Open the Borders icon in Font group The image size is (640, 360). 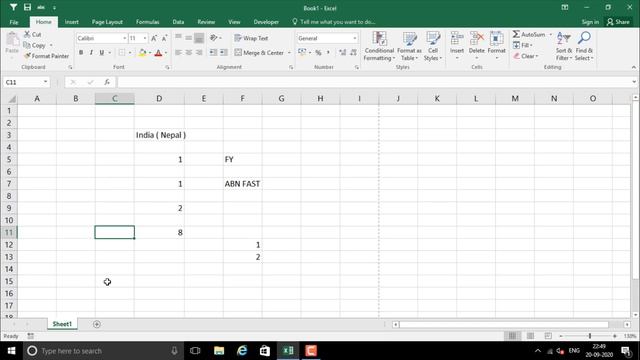click(122, 53)
